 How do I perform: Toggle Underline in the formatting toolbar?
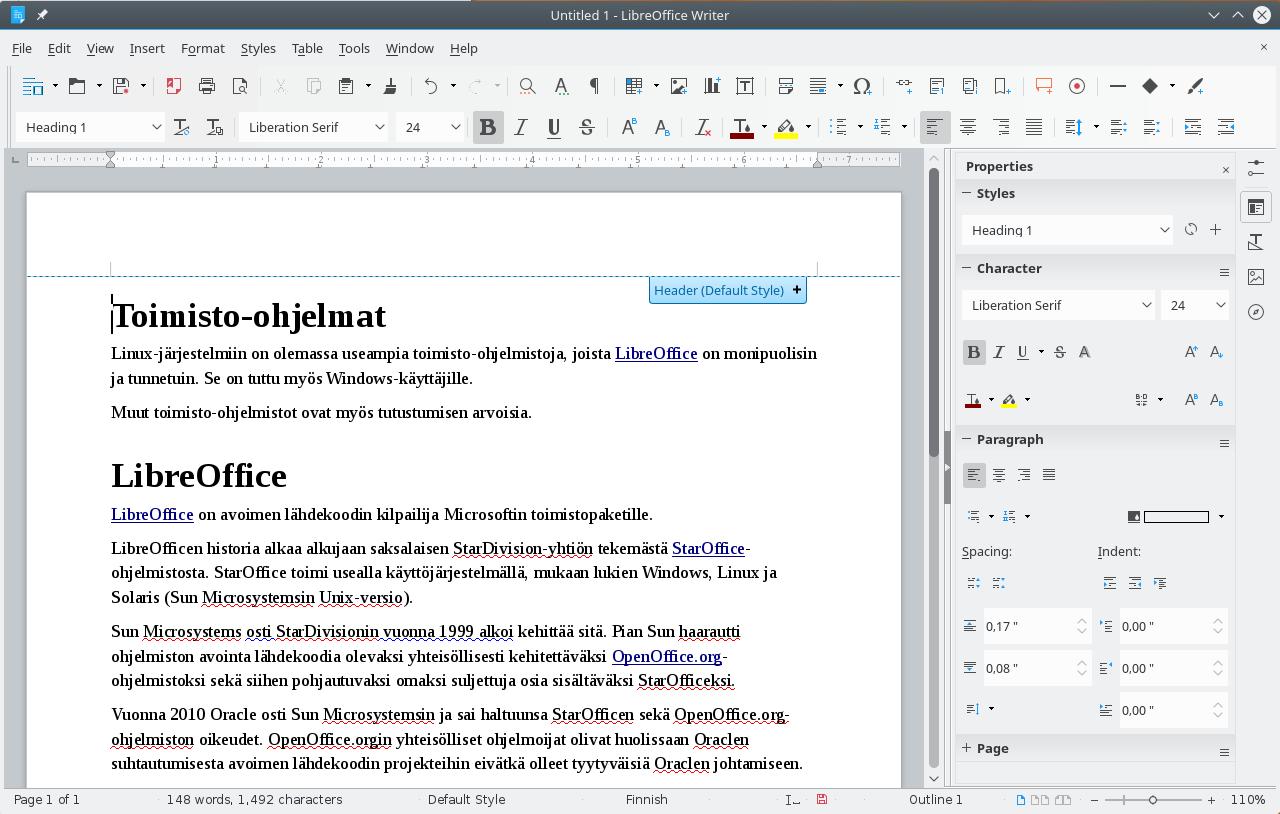click(x=553, y=127)
